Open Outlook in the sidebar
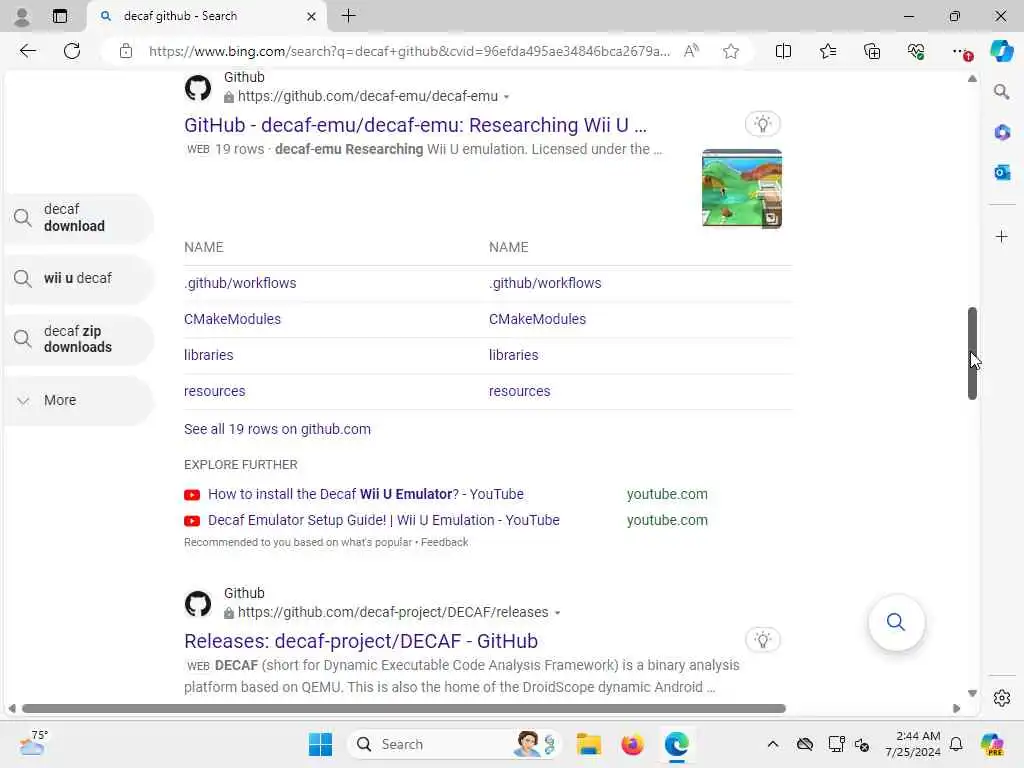Screen dimensions: 1024x768 click(1002, 172)
